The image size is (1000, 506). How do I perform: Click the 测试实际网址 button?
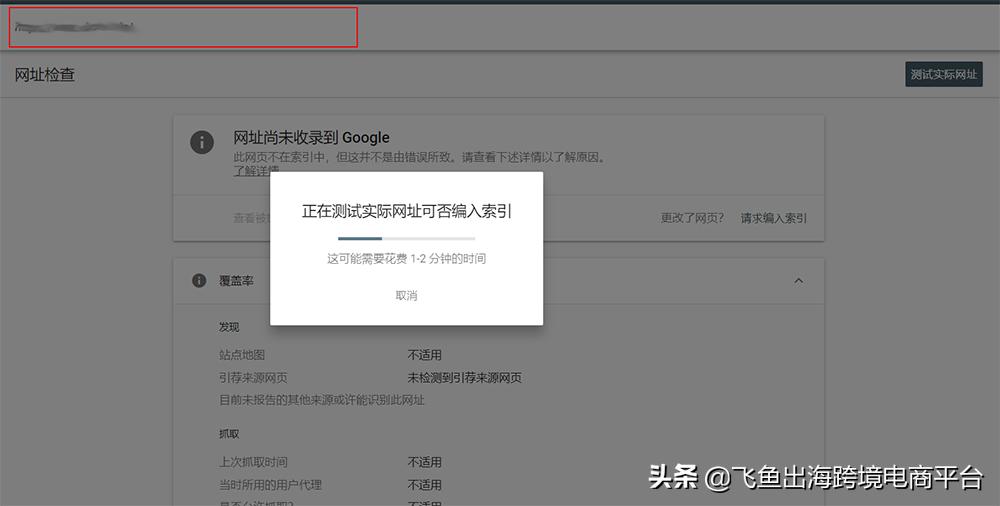coord(943,75)
